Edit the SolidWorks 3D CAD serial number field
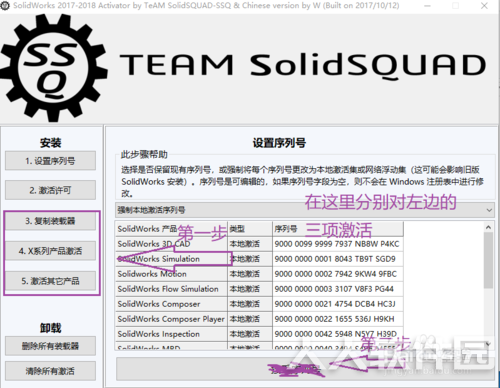 [338, 244]
